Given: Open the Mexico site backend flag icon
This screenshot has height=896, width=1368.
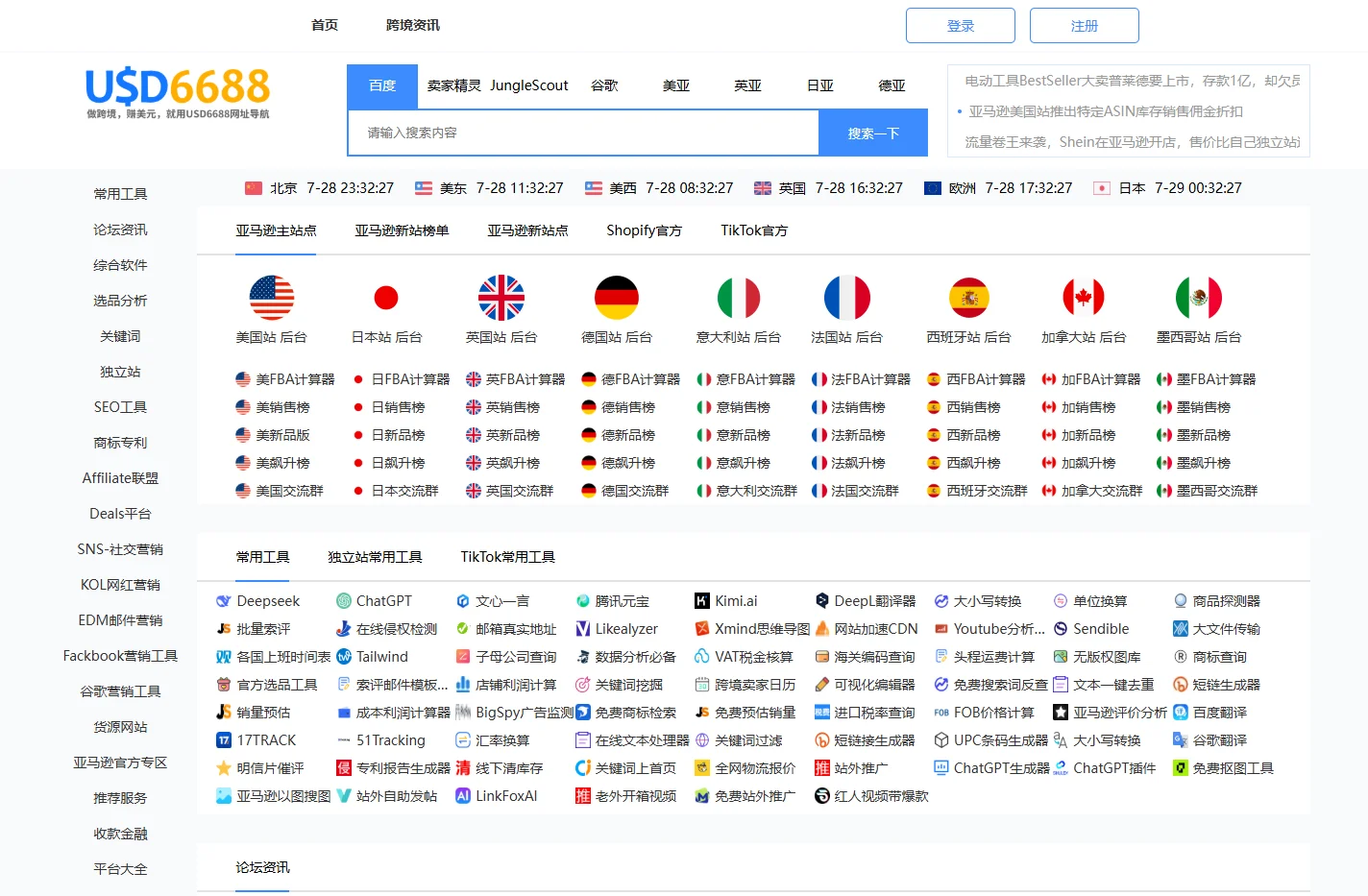Looking at the screenshot, I should click(x=1199, y=298).
